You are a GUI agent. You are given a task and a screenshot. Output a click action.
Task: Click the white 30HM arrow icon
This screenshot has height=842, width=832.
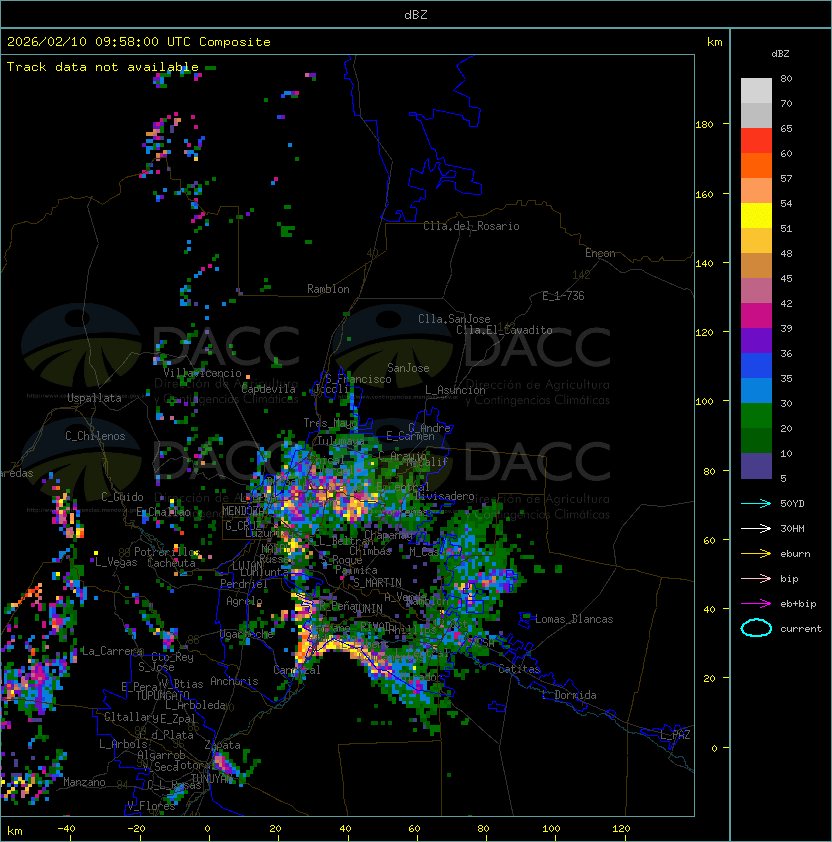point(756,528)
